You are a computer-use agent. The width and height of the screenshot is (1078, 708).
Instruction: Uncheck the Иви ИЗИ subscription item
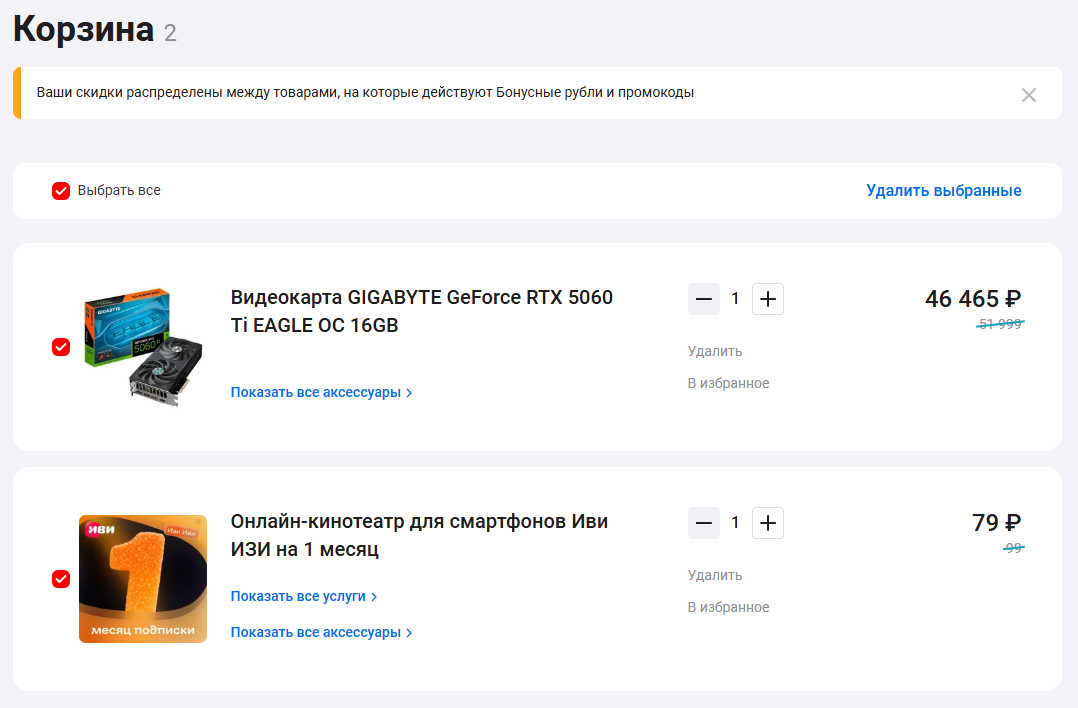pos(61,579)
